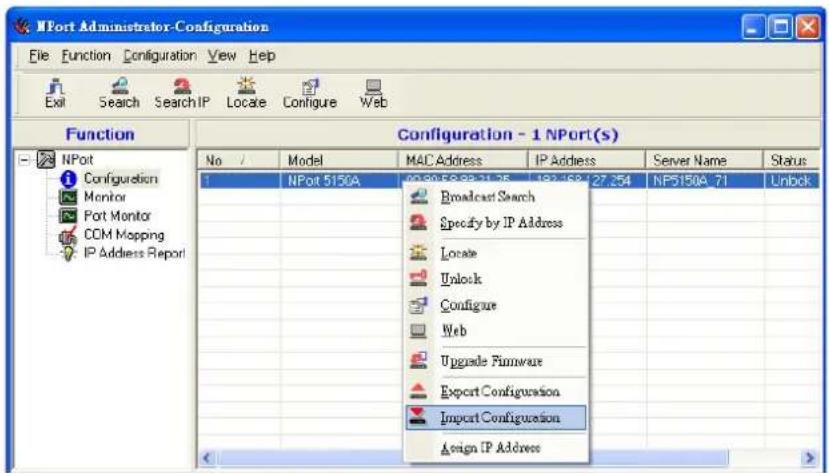Click the Import Configuration icon
Viewport: 829px width, 473px height.
tap(419, 417)
